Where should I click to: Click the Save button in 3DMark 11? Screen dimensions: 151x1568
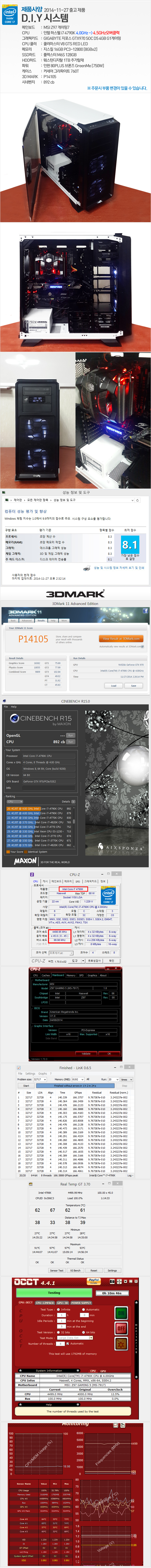tap(134, 686)
